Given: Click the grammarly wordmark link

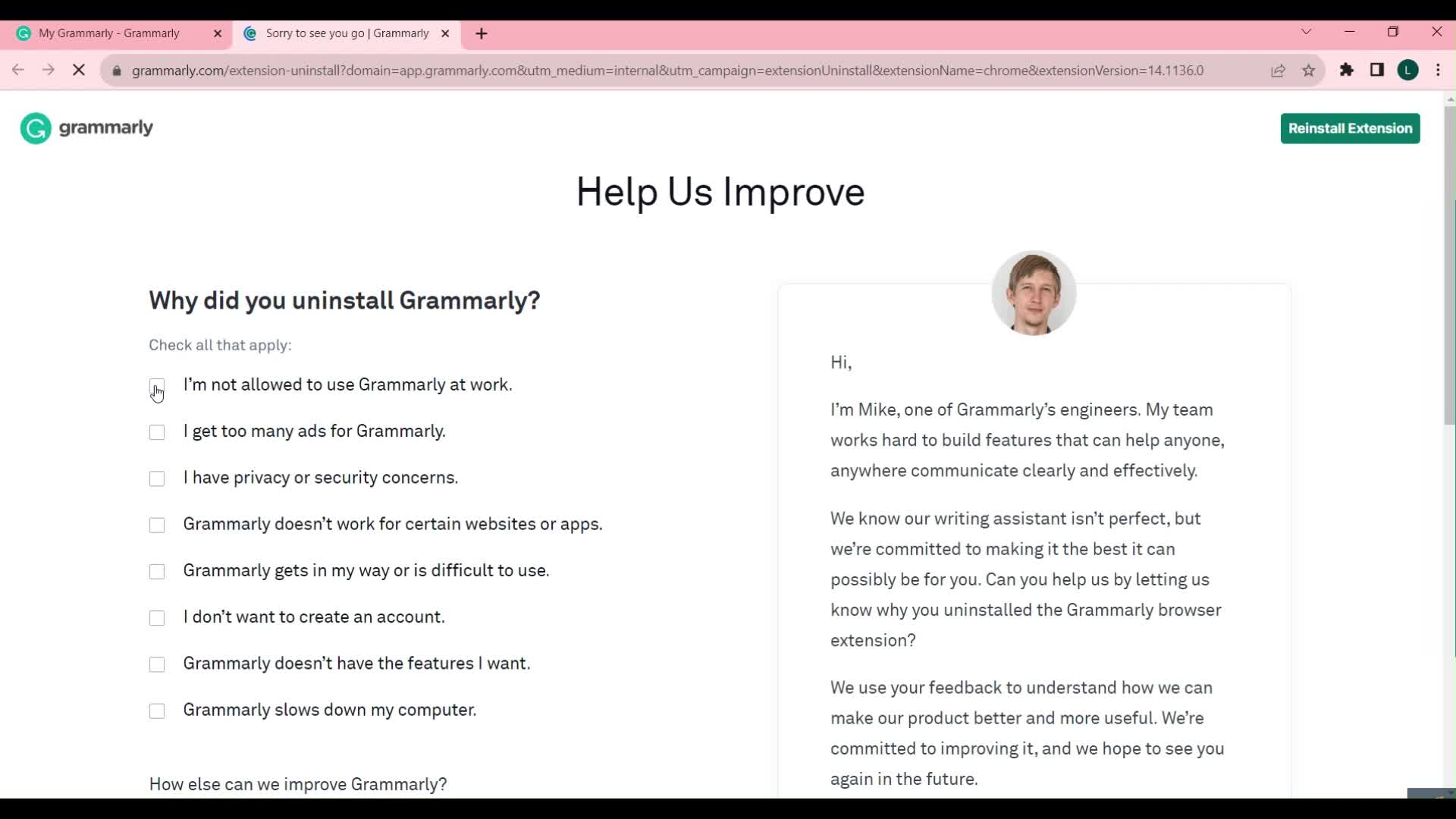Looking at the screenshot, I should pyautogui.click(x=106, y=127).
